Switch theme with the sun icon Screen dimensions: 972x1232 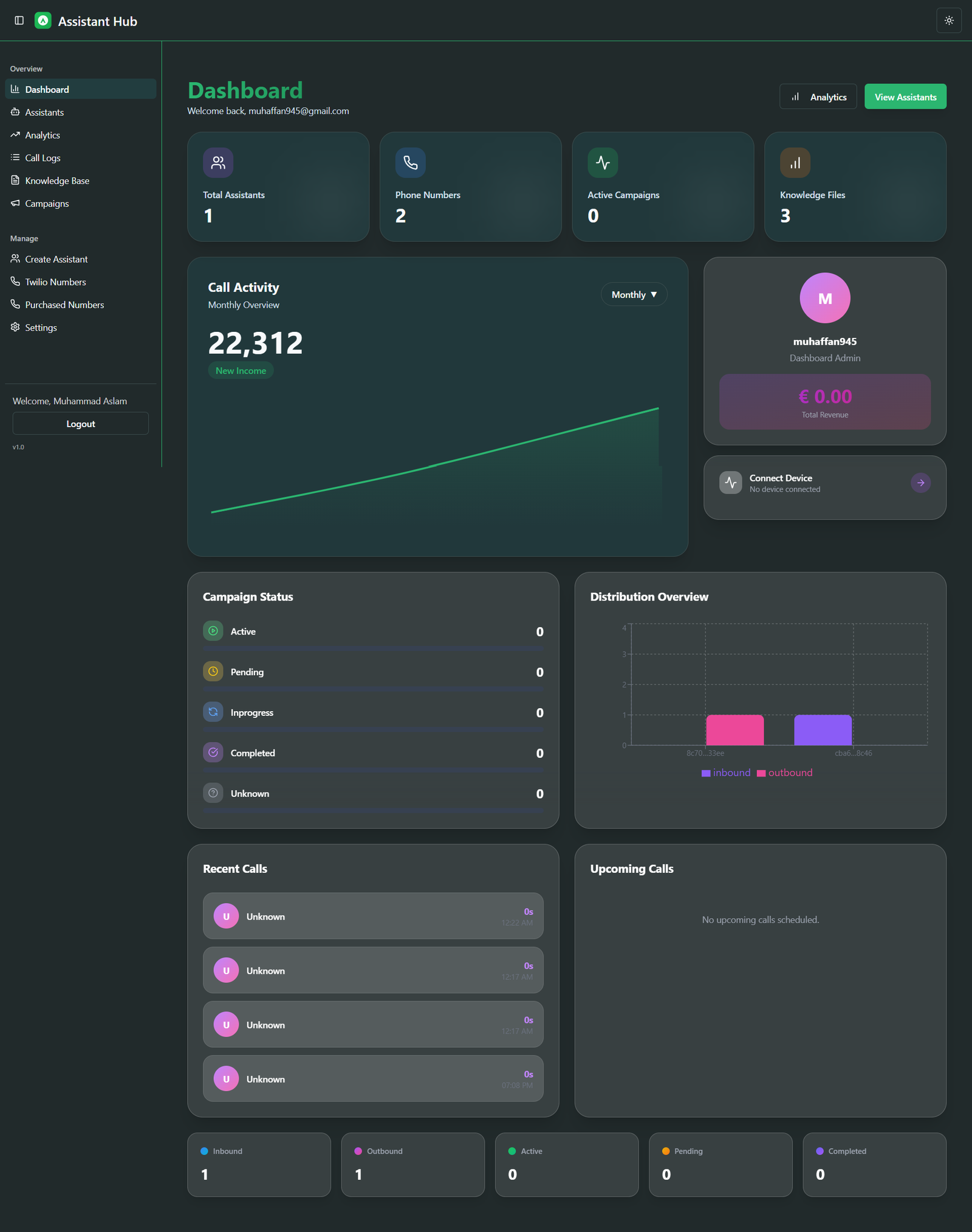(x=948, y=21)
